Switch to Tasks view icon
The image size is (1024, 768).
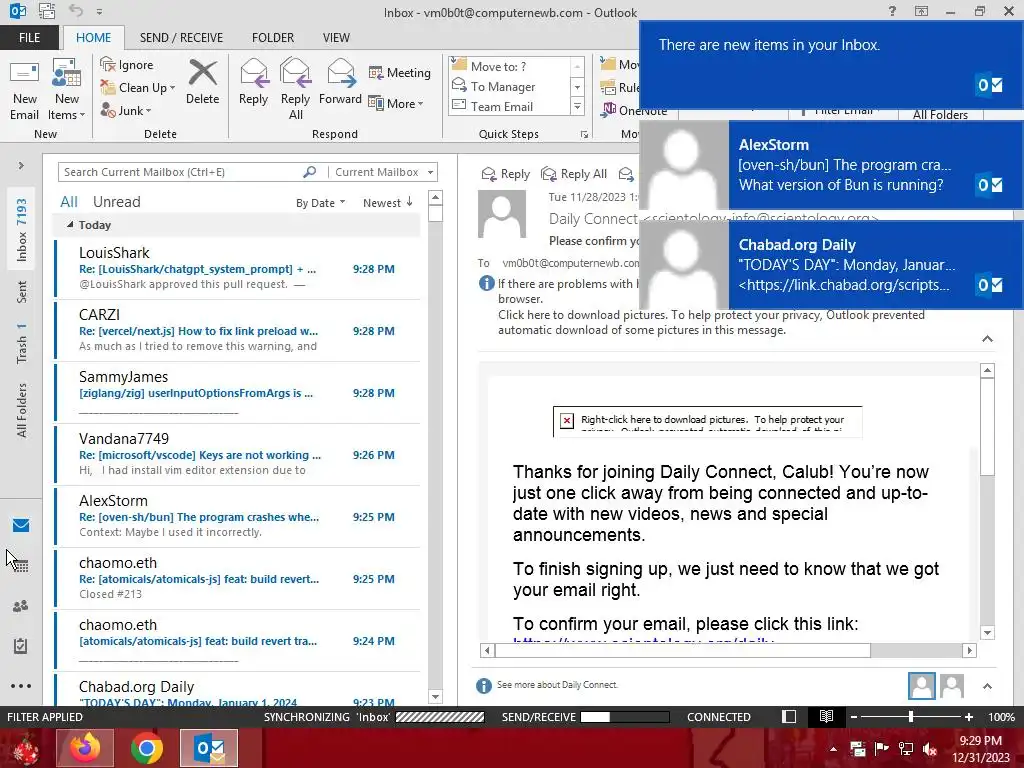pos(21,646)
